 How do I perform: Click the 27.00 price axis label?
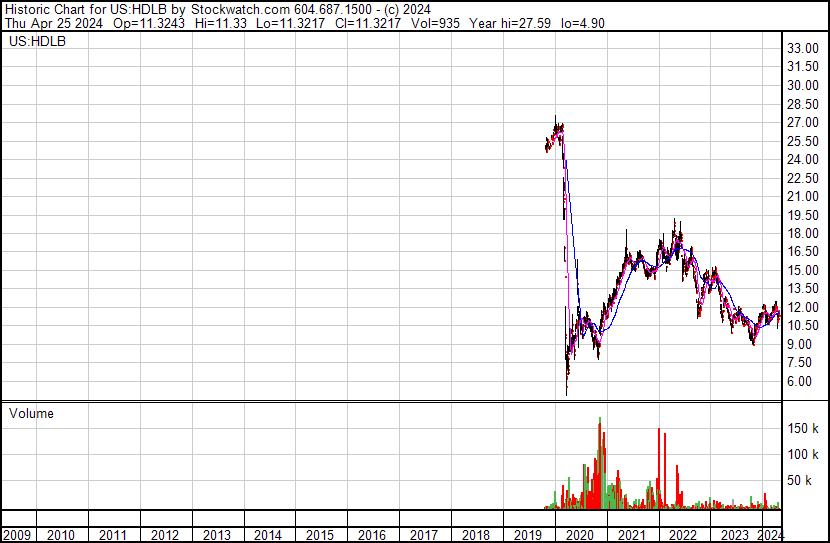pos(803,122)
